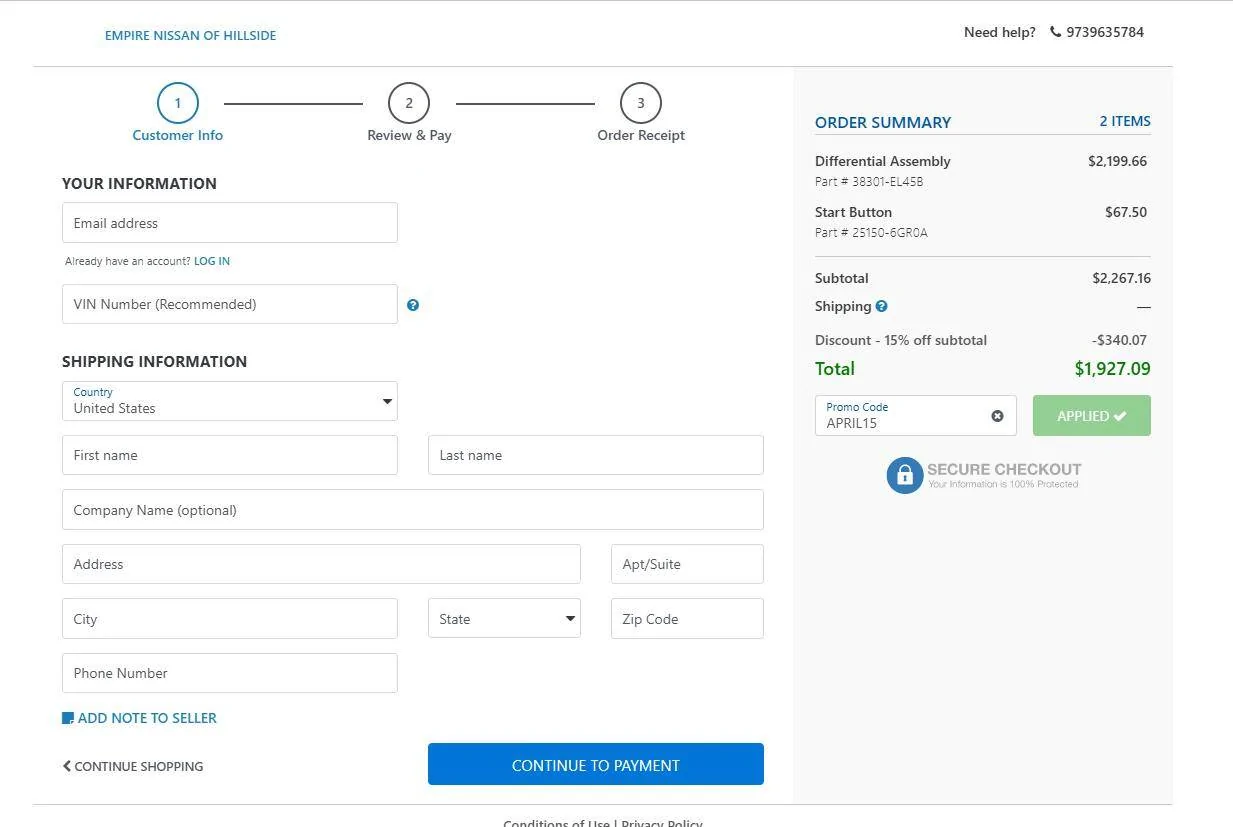Click the Shipping help question icon
This screenshot has height=827, width=1233.
pyautogui.click(x=881, y=306)
